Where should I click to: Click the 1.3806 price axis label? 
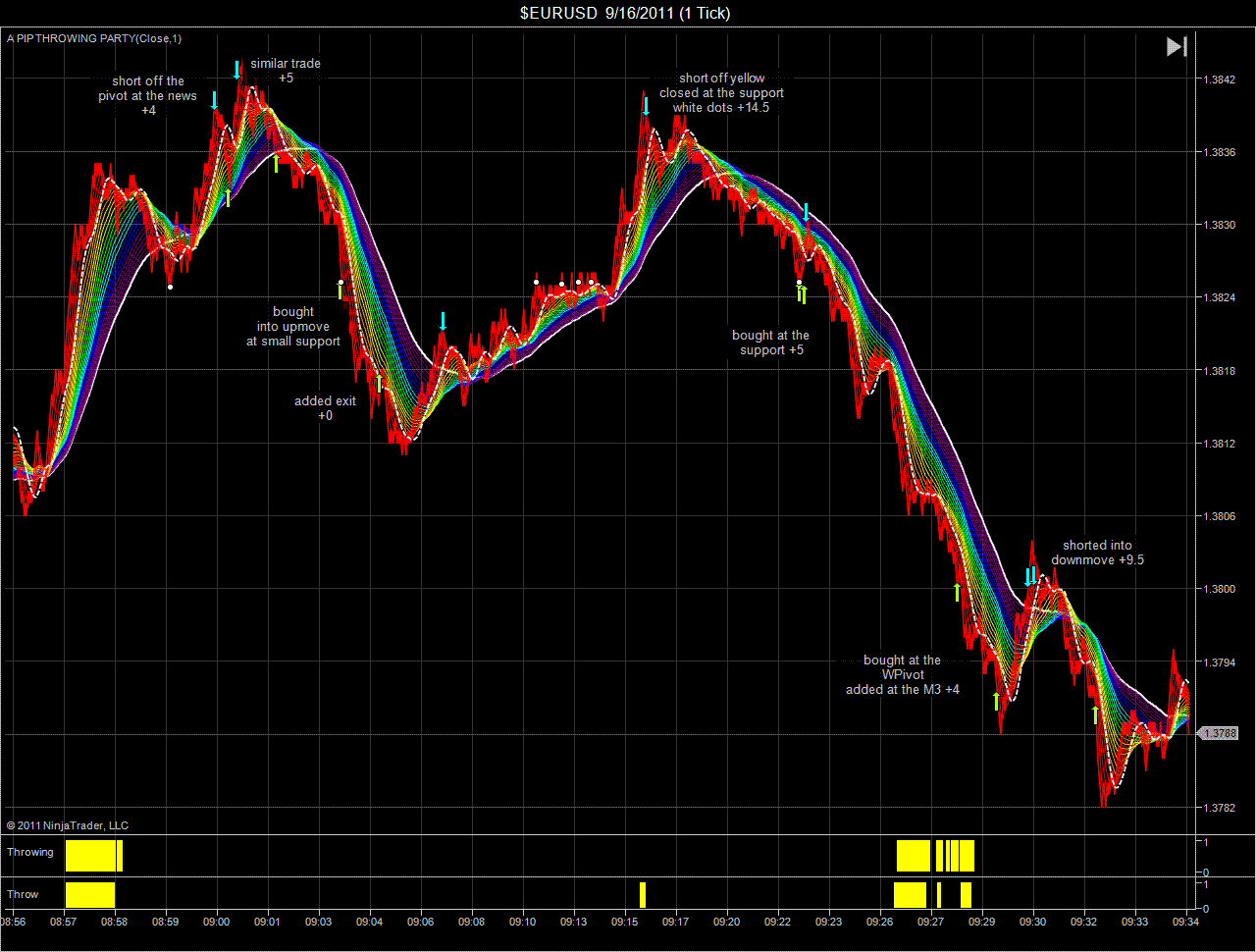pyautogui.click(x=1219, y=516)
